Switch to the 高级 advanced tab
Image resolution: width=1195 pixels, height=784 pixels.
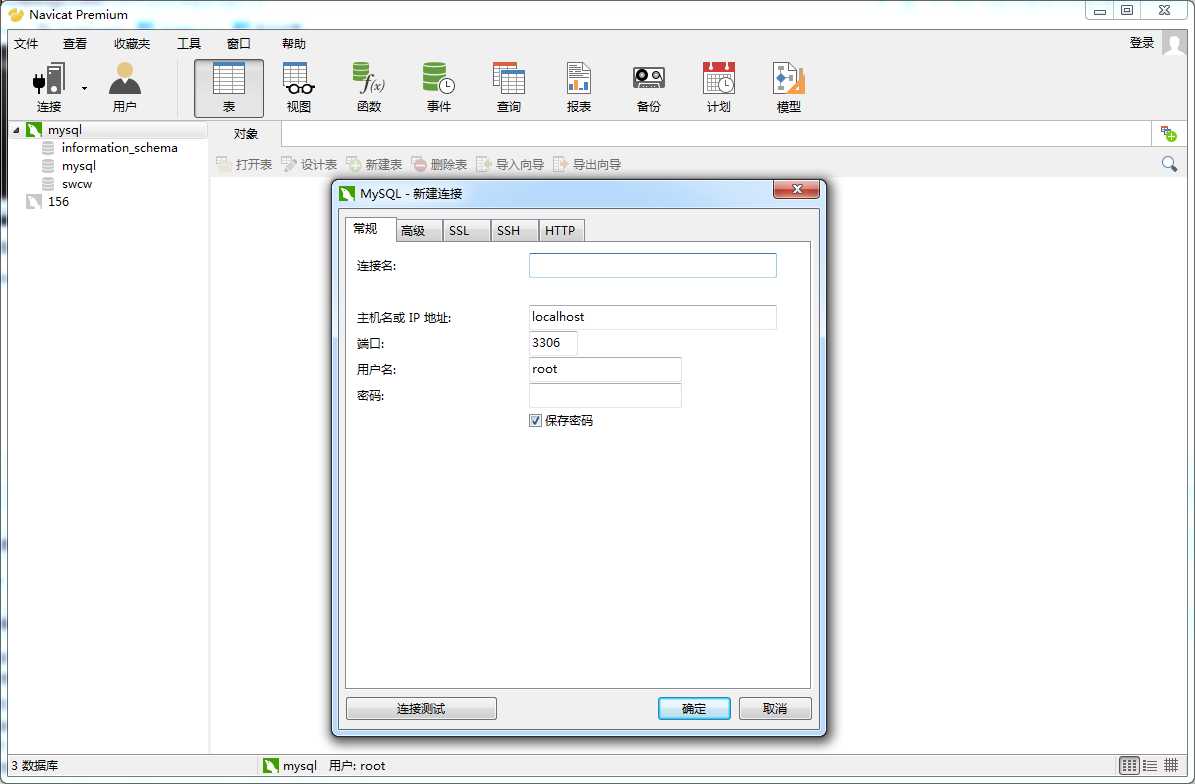coord(419,231)
